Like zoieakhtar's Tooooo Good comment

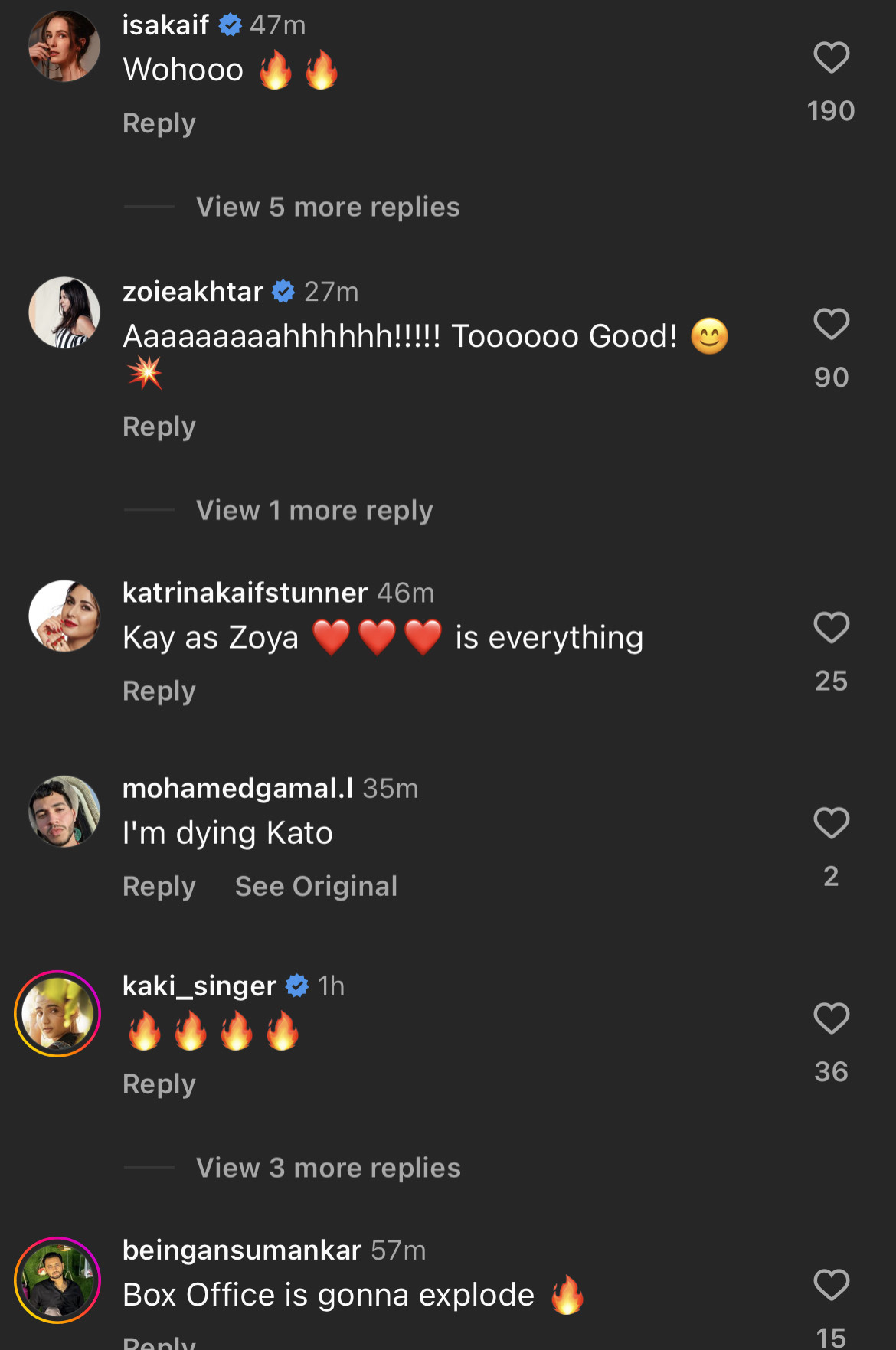click(x=831, y=325)
